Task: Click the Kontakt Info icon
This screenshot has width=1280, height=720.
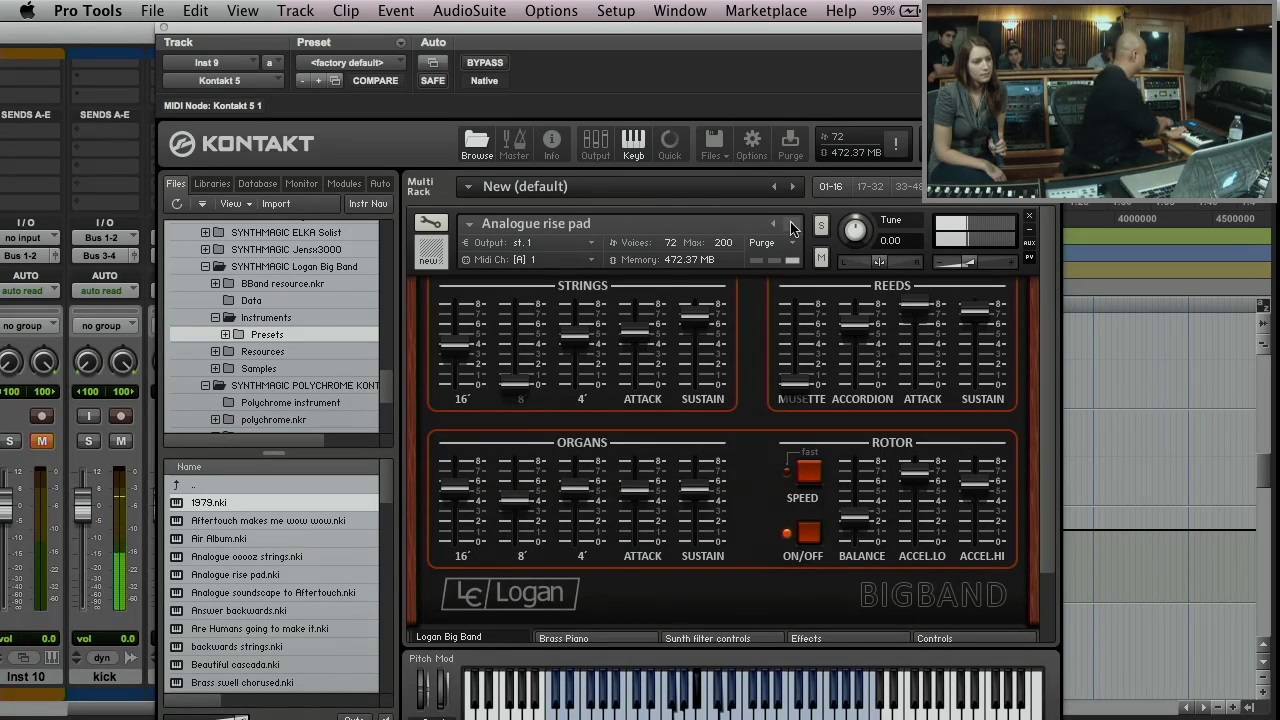Action: 551,144
